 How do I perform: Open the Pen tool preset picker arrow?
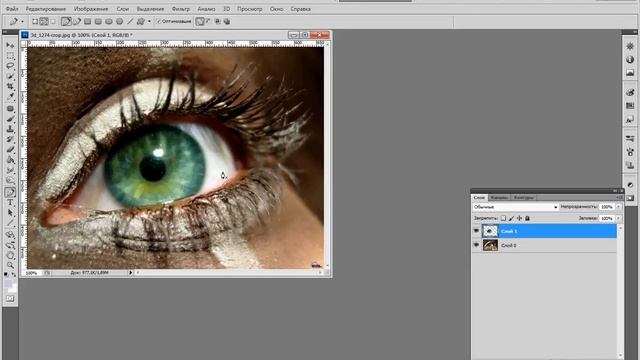22,22
